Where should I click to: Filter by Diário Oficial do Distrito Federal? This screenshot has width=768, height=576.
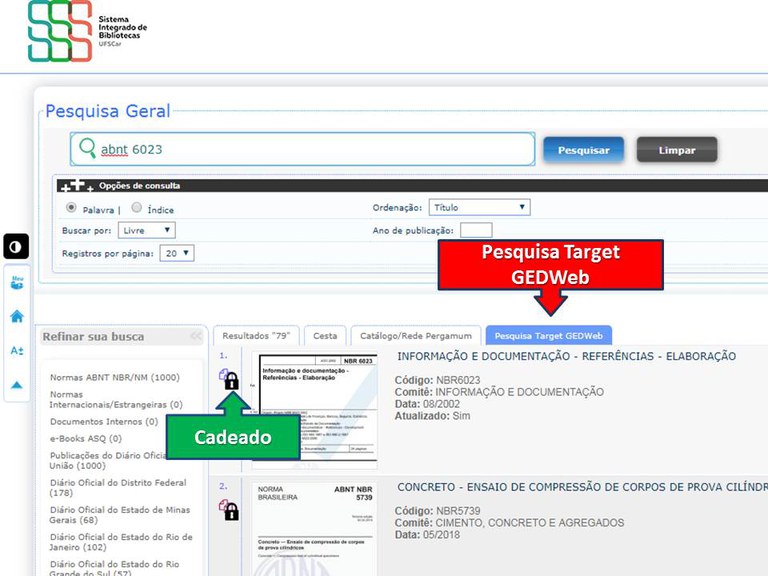pos(118,488)
